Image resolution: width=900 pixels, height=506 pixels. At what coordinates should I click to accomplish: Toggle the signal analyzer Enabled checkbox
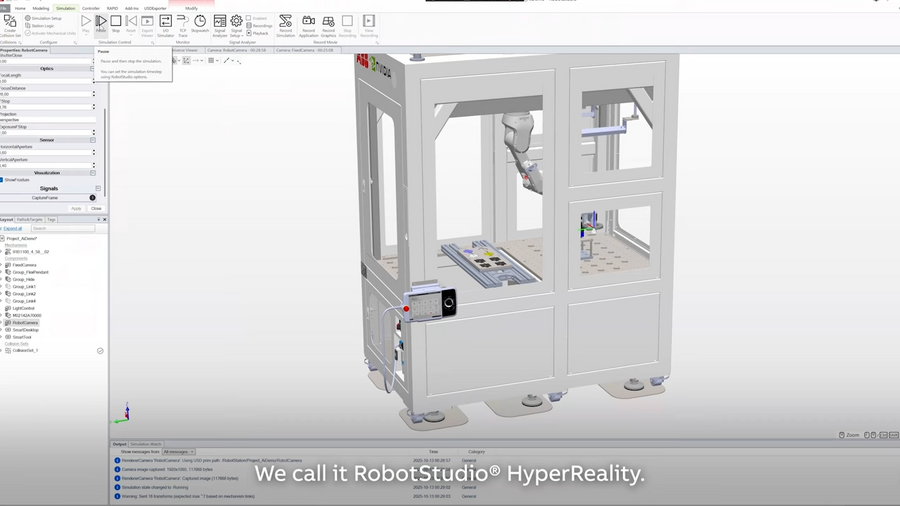click(x=249, y=18)
